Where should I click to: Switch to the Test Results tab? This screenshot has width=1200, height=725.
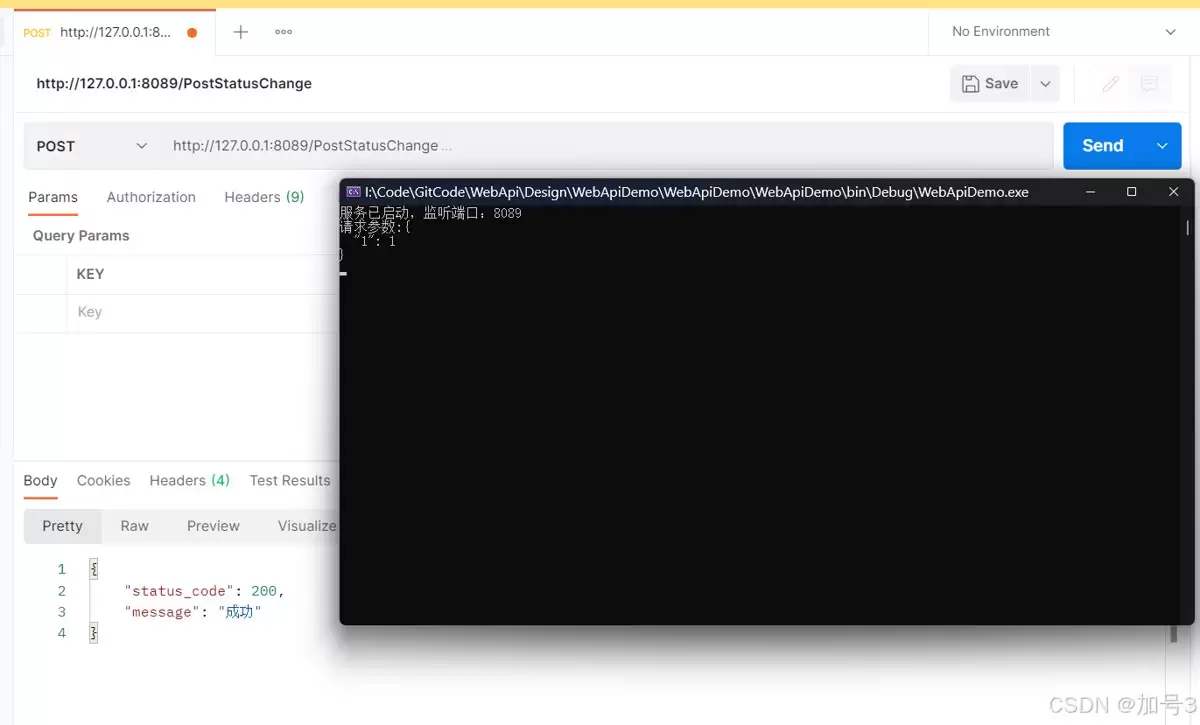tap(289, 480)
